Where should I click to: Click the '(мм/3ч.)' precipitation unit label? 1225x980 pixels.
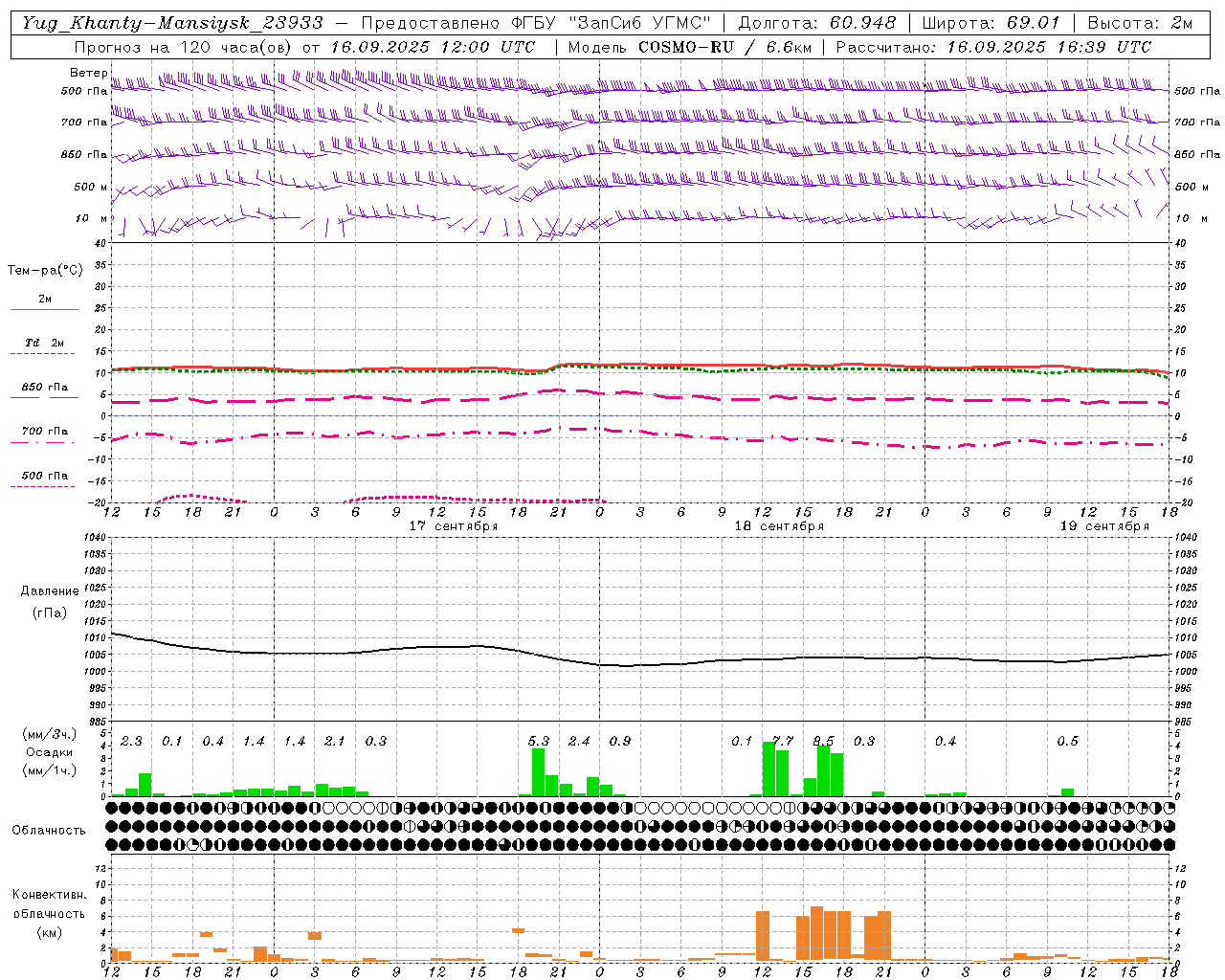[49, 735]
